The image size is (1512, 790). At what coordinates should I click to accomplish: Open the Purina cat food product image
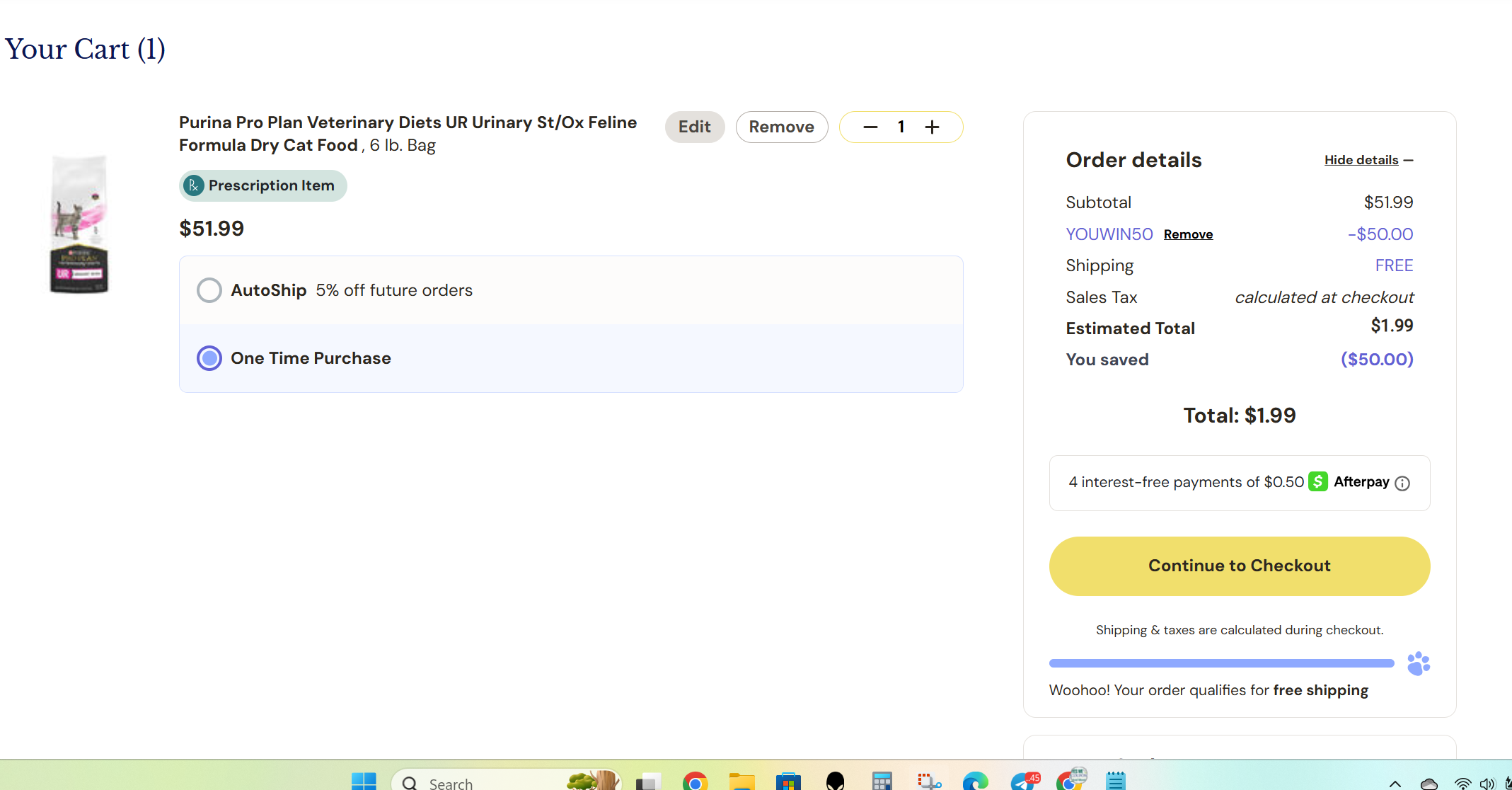pyautogui.click(x=79, y=224)
